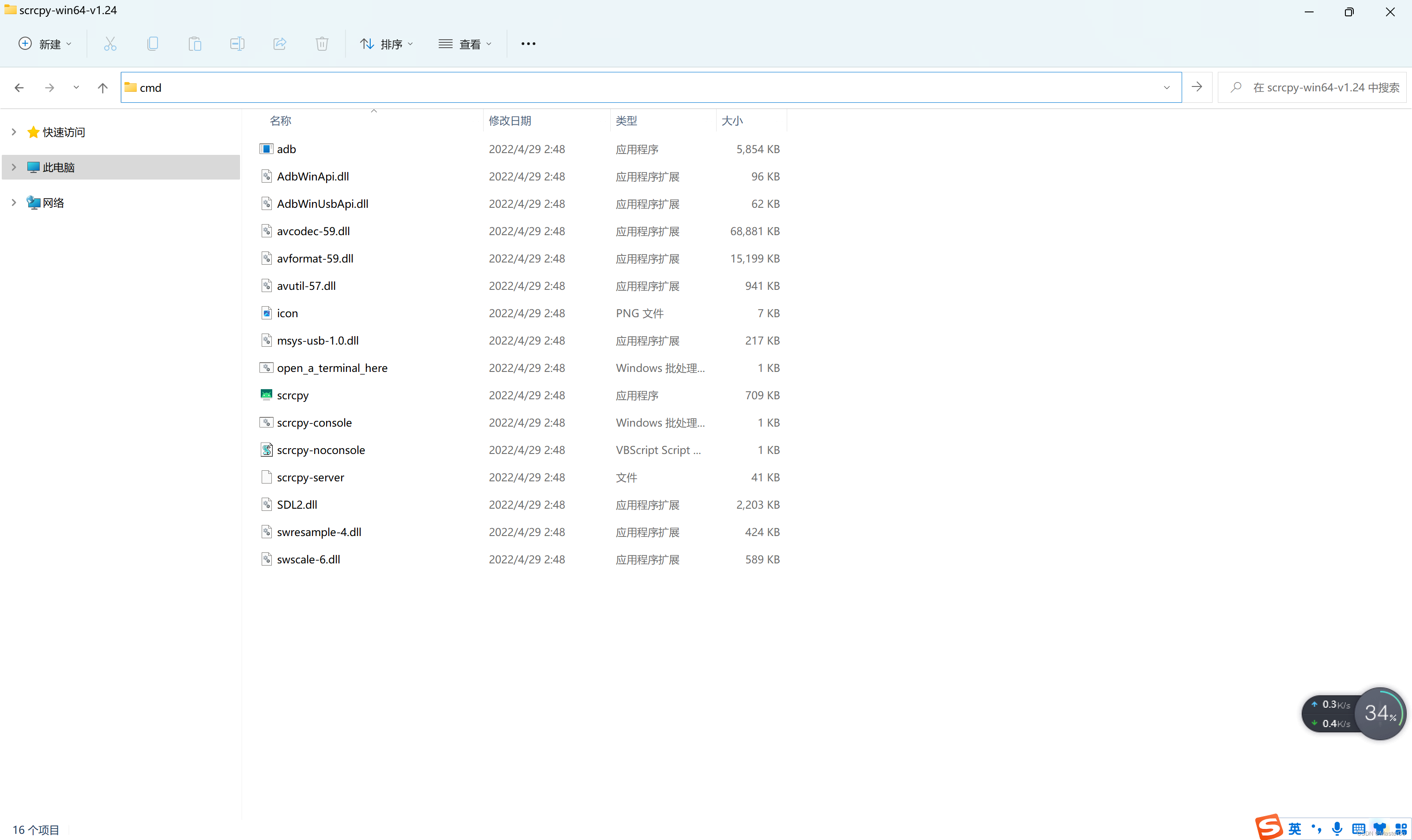
Task: Click the back navigation arrow
Action: coord(19,88)
